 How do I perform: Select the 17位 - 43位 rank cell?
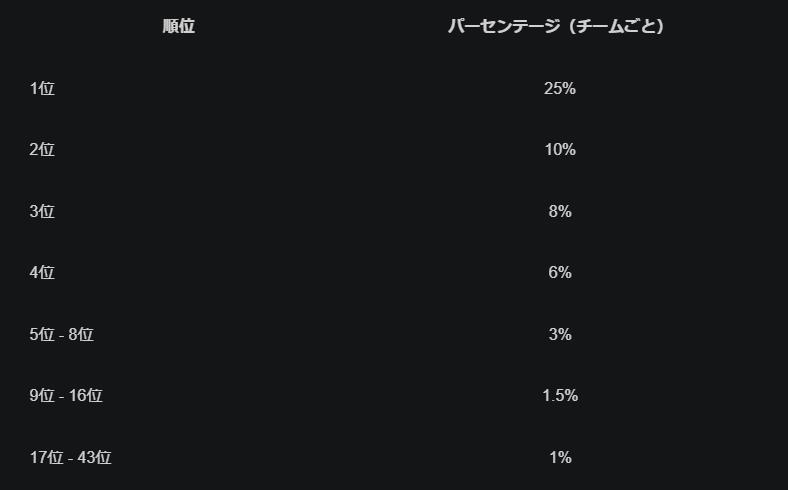click(x=70, y=458)
